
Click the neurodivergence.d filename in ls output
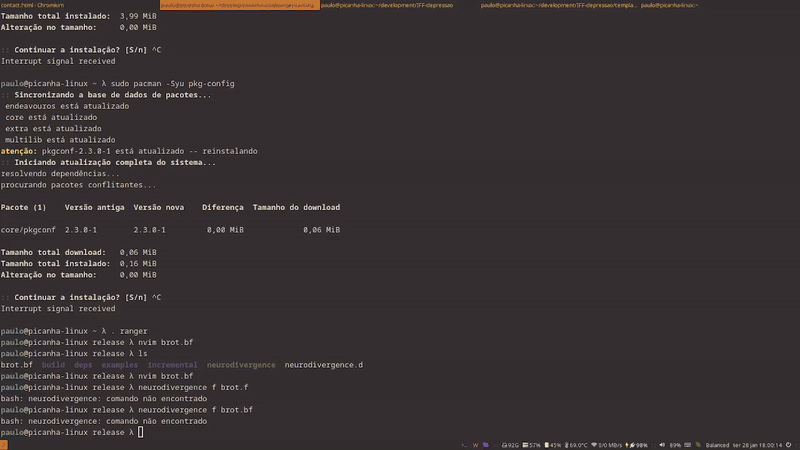pyautogui.click(x=325, y=365)
